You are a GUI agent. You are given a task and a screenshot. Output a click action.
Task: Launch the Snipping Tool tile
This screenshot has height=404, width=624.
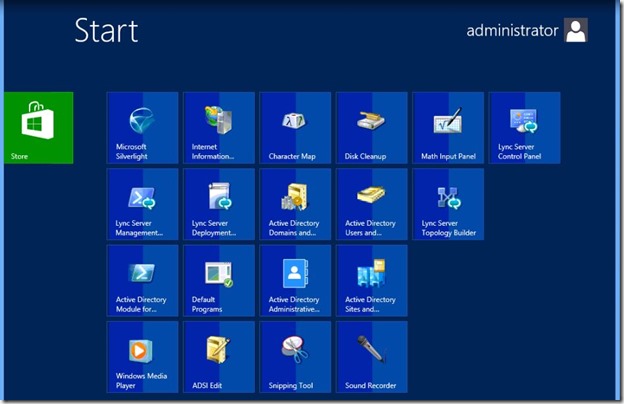point(295,357)
